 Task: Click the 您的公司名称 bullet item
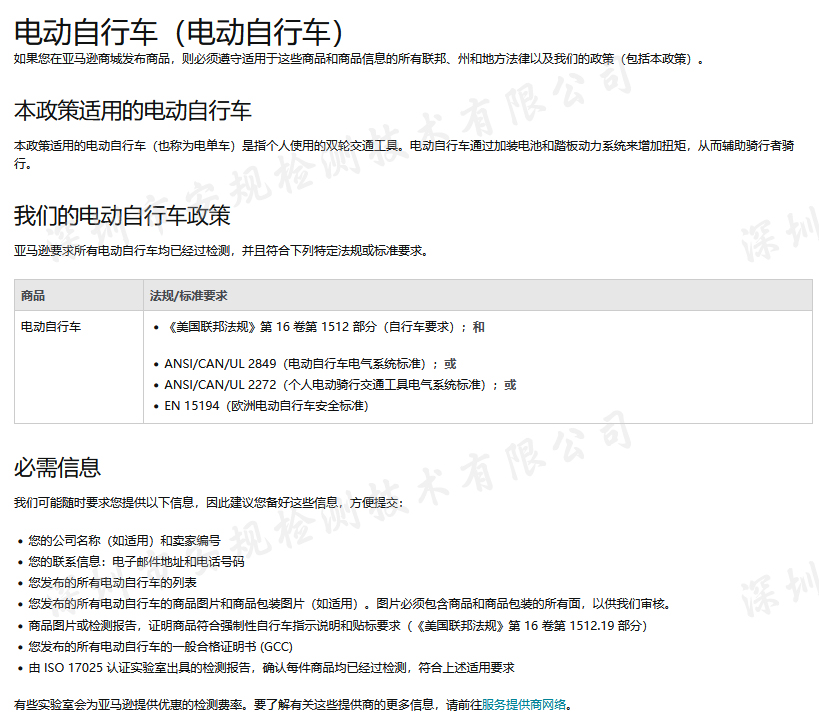(124, 540)
